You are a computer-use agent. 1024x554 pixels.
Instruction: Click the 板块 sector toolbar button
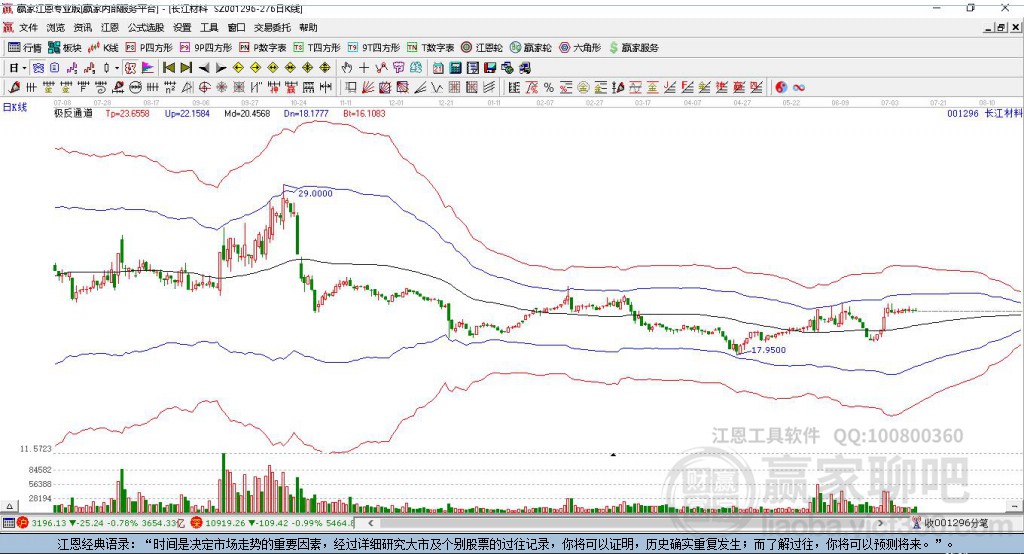(65, 48)
